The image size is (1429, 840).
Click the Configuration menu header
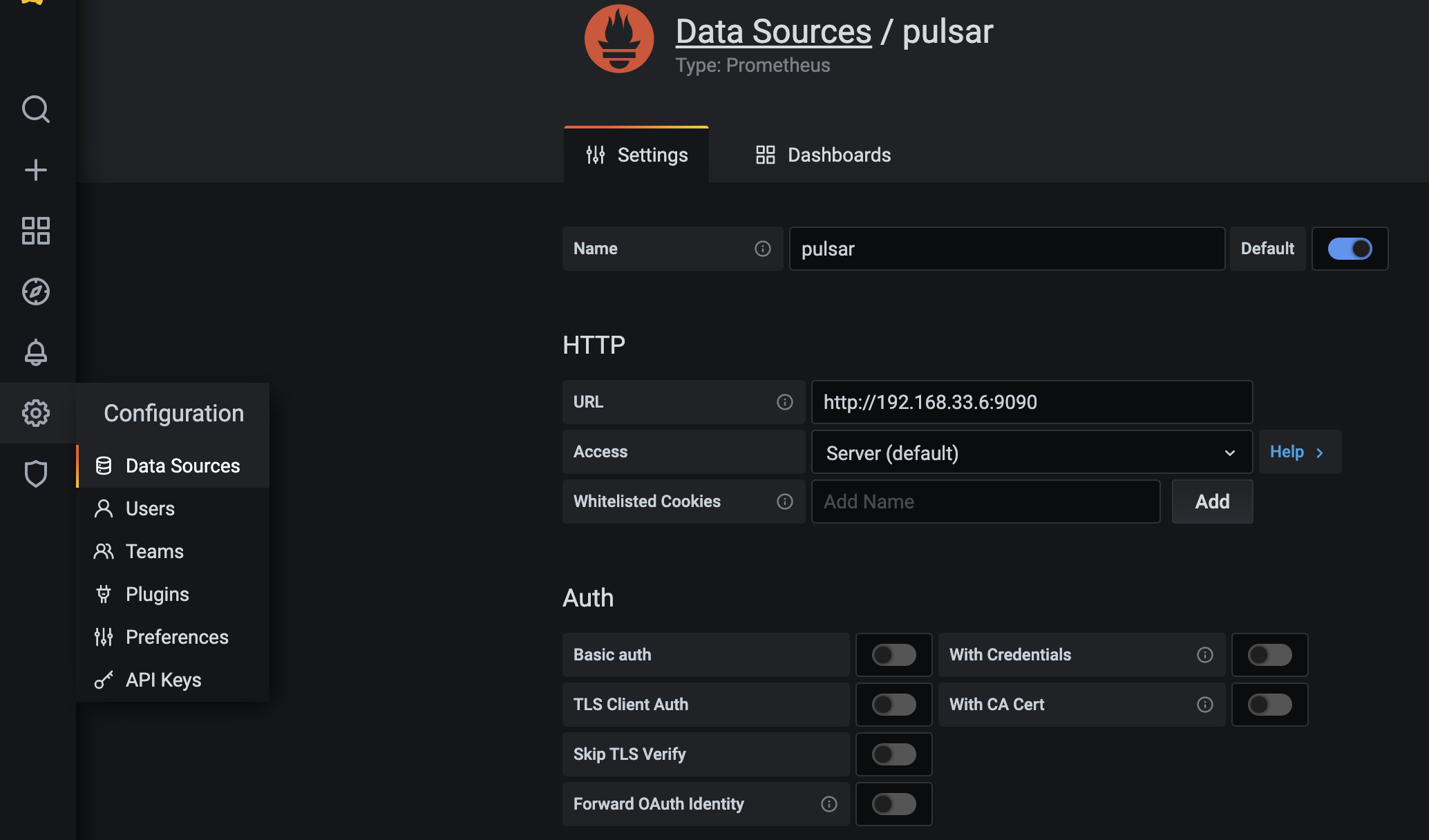coord(173,413)
